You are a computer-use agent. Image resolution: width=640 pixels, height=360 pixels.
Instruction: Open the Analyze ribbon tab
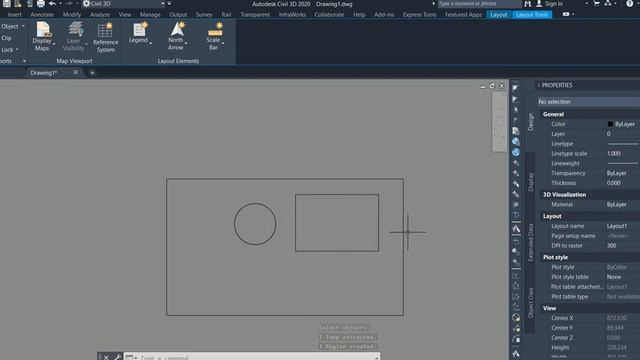click(x=100, y=14)
